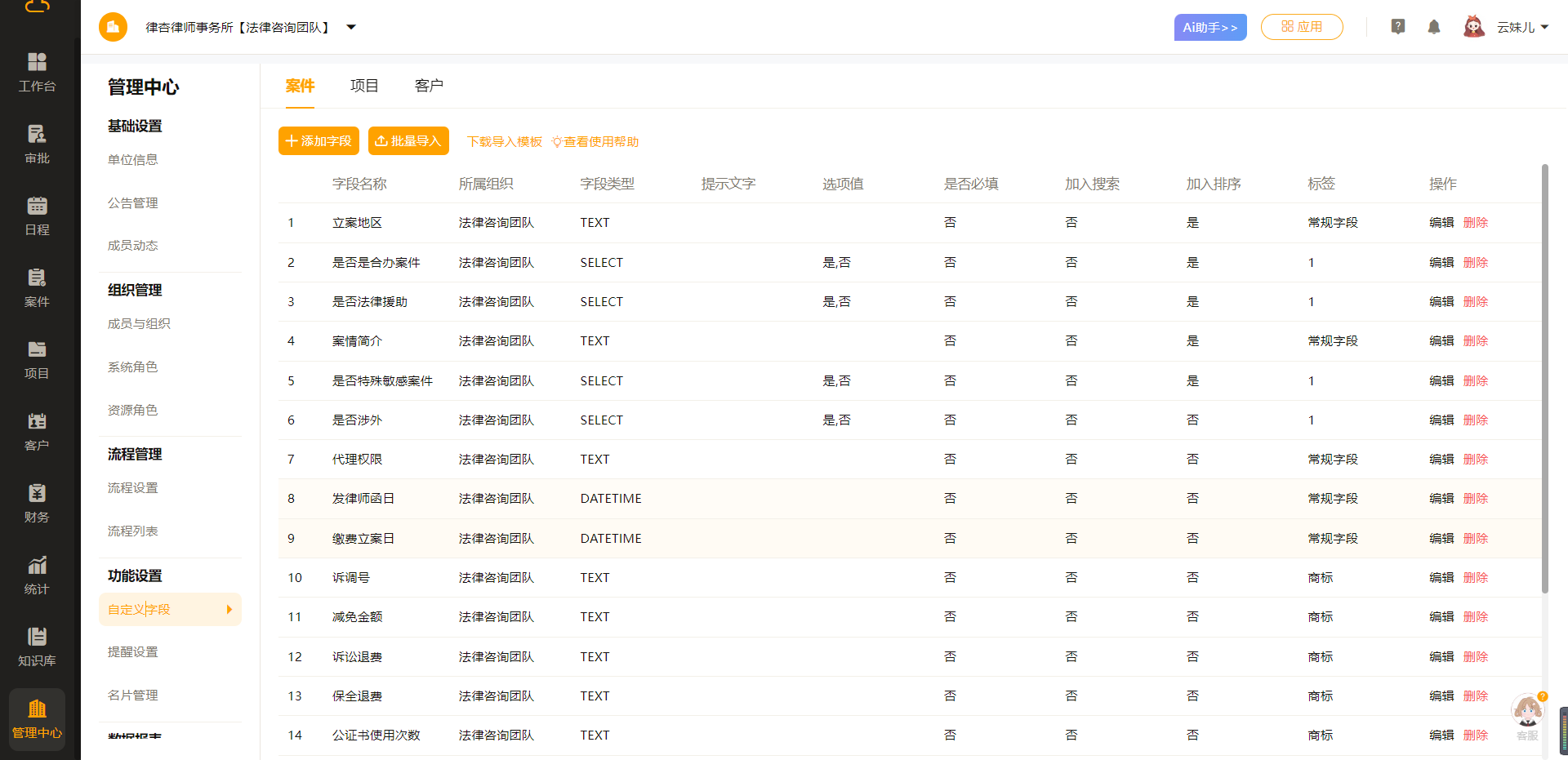Open the 客服 customer service avatar

coord(1527,713)
